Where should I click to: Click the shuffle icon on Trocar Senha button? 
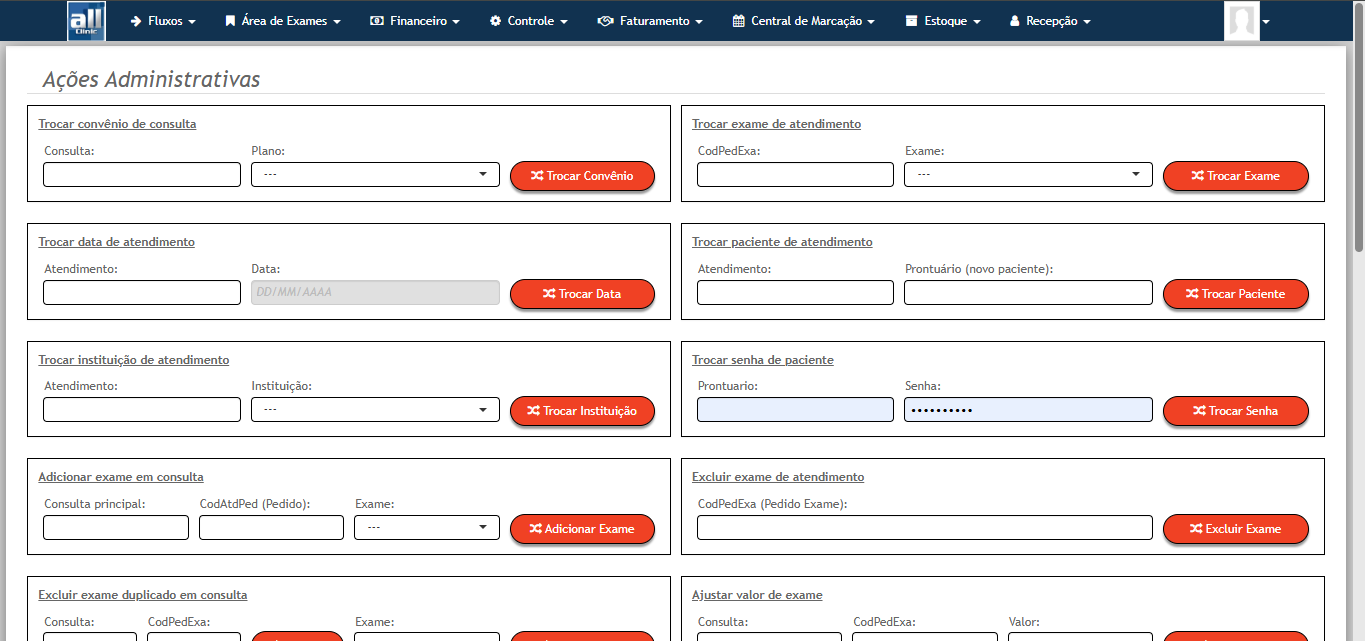1199,411
